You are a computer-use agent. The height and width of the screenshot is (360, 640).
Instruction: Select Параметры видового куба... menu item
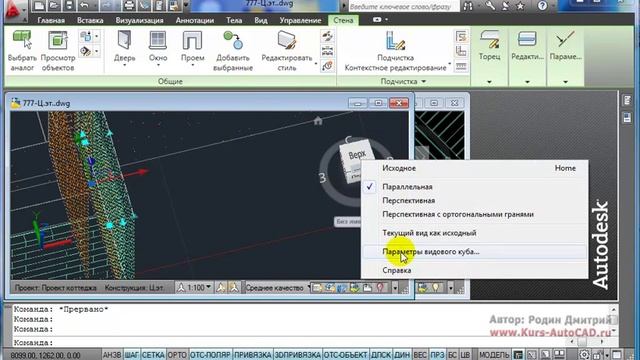[x=474, y=252]
